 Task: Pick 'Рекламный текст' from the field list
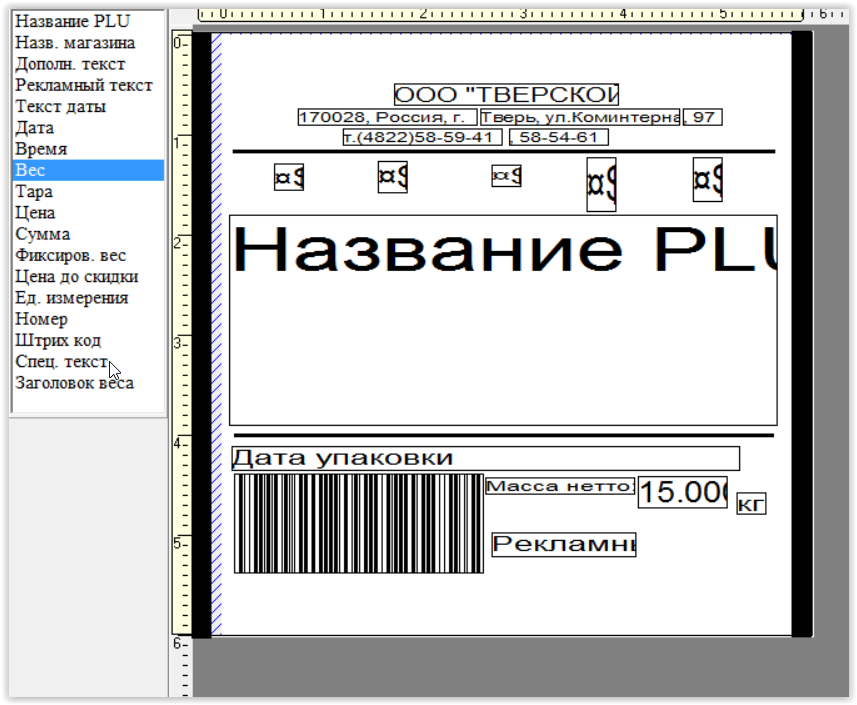[x=84, y=85]
